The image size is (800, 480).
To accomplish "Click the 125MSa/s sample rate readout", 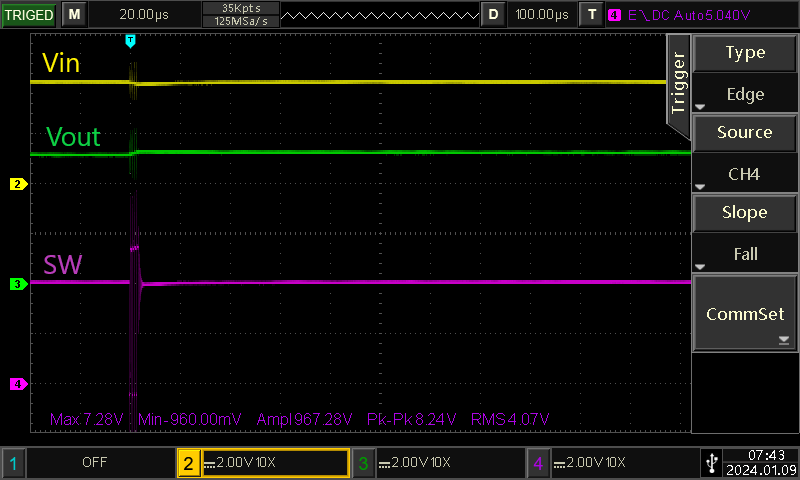I will (241, 21).
